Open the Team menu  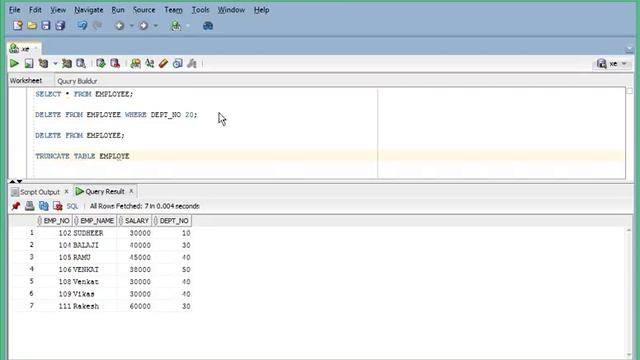pyautogui.click(x=173, y=10)
